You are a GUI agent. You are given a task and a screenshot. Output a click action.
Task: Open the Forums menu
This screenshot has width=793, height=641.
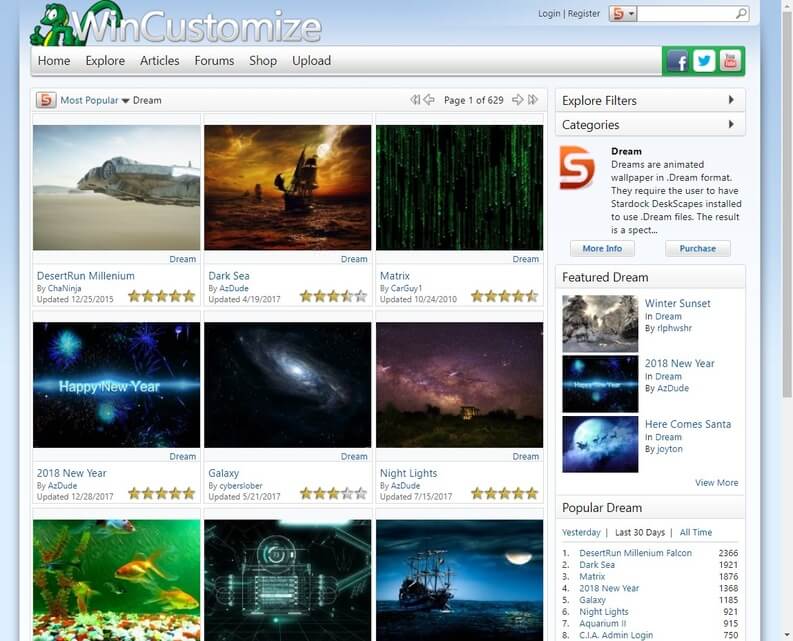point(214,61)
